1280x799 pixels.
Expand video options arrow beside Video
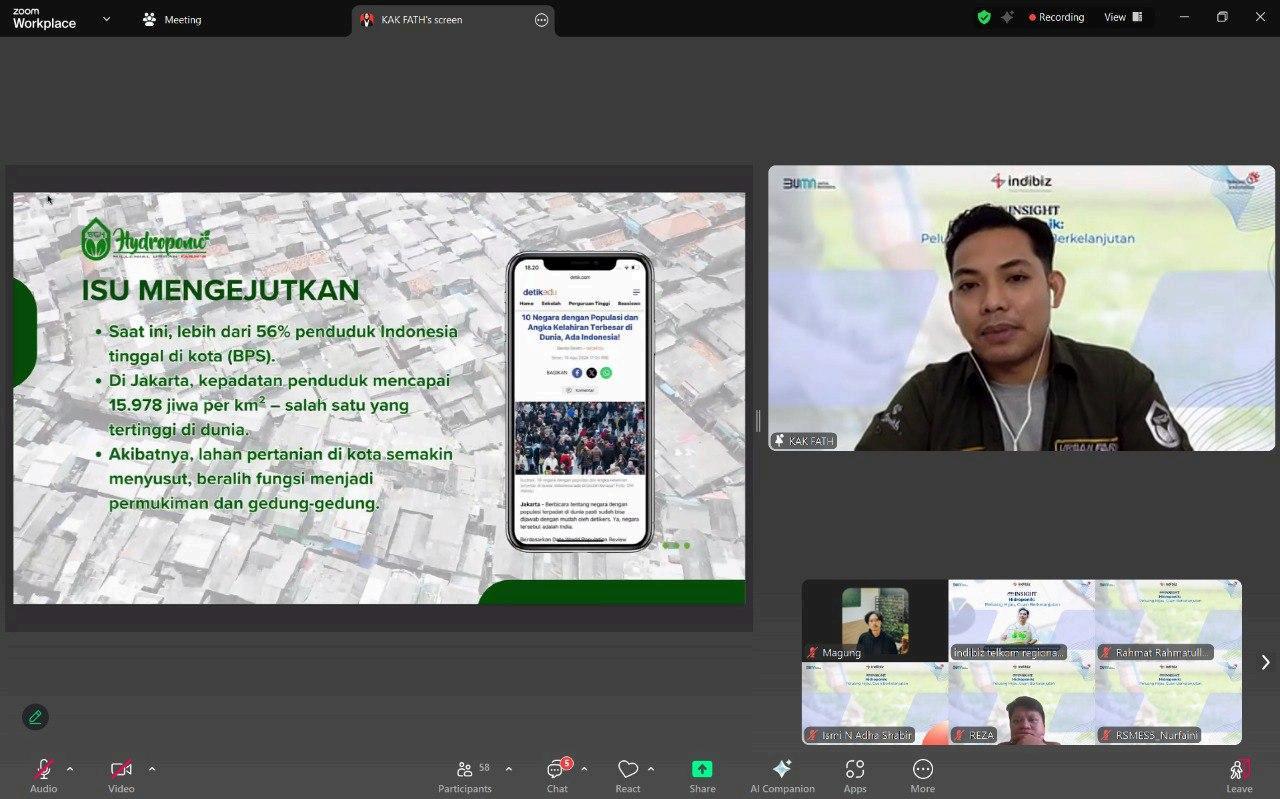pos(152,769)
